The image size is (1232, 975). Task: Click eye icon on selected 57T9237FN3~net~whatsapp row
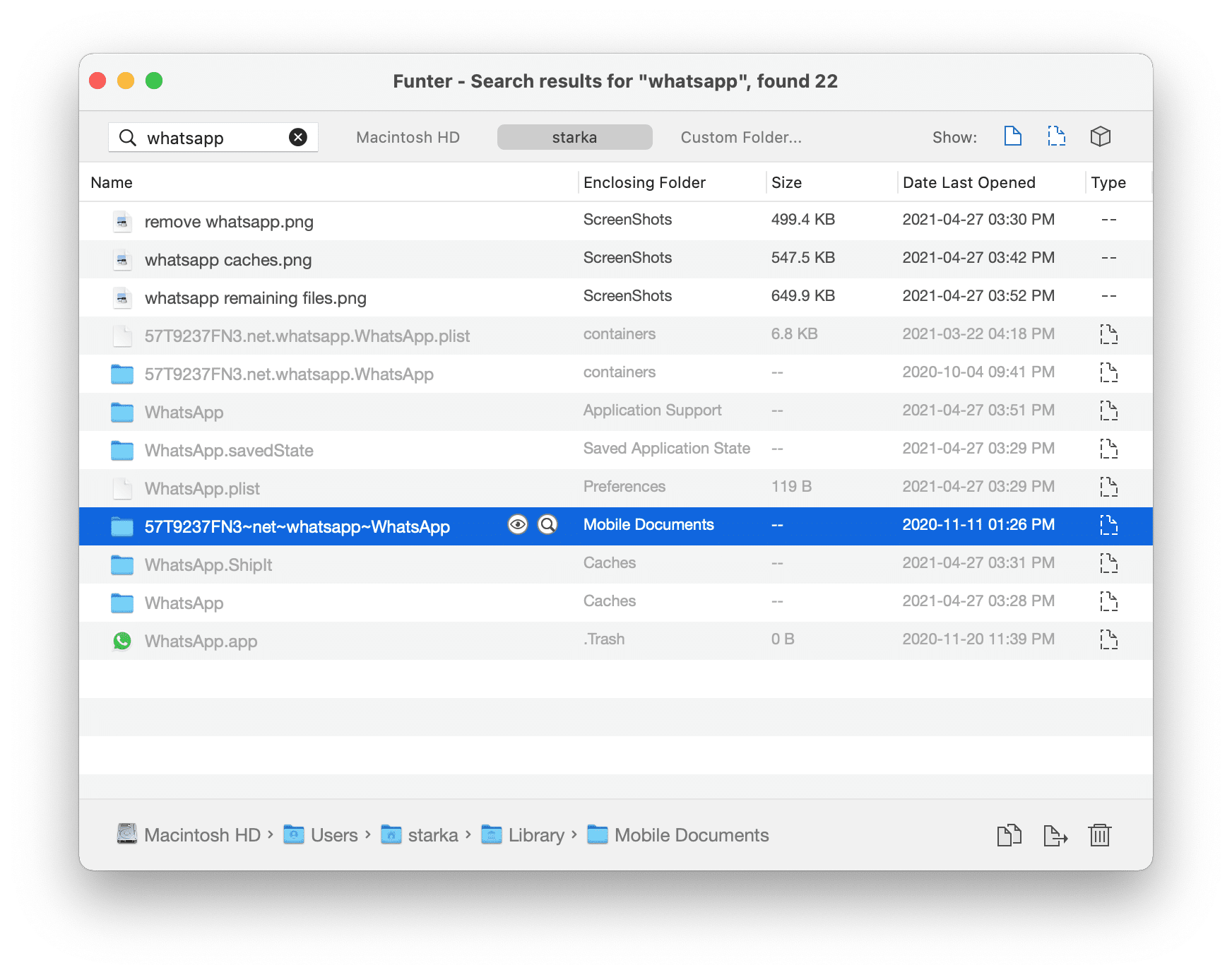[x=518, y=524]
